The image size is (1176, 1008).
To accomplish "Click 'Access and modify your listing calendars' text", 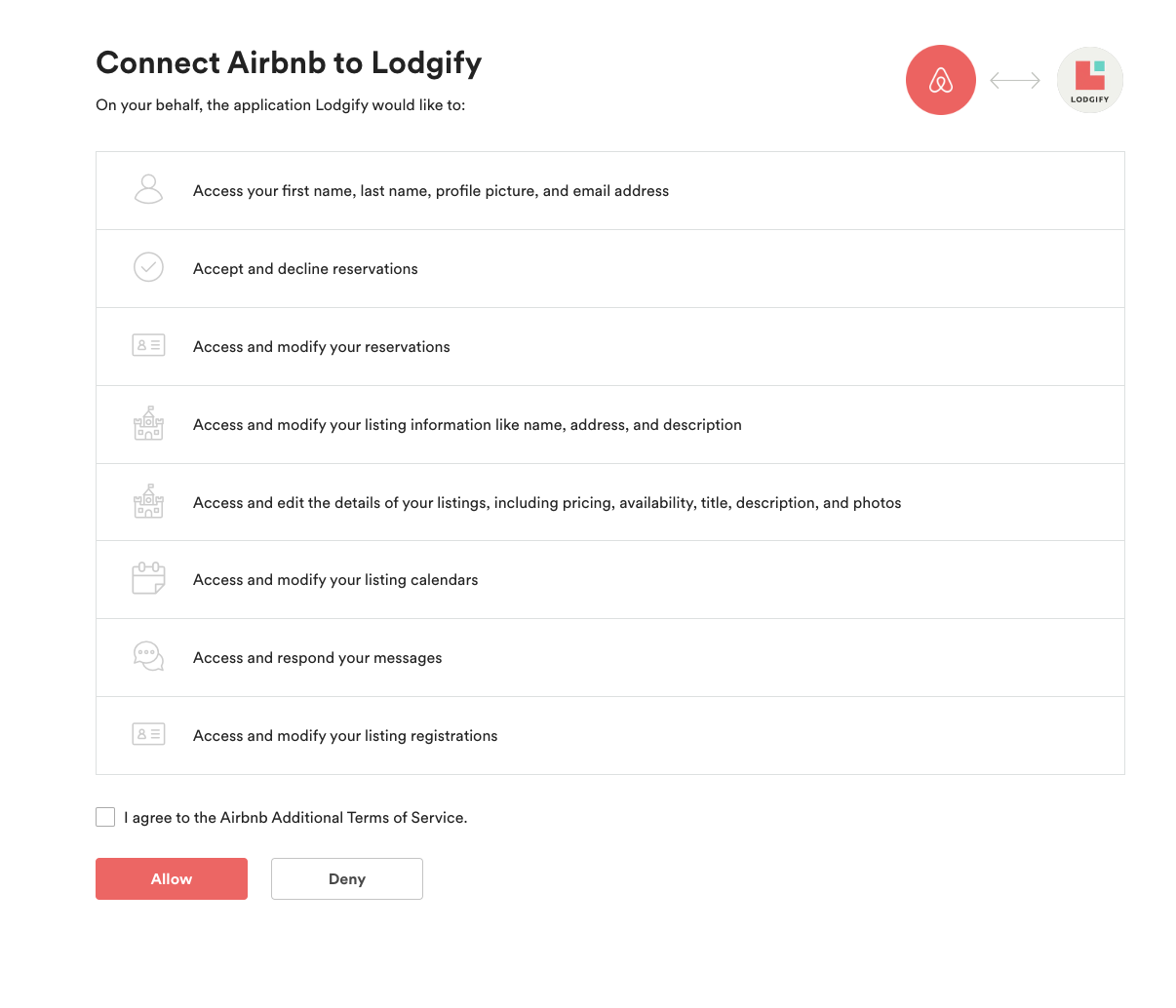I will click(x=335, y=580).
